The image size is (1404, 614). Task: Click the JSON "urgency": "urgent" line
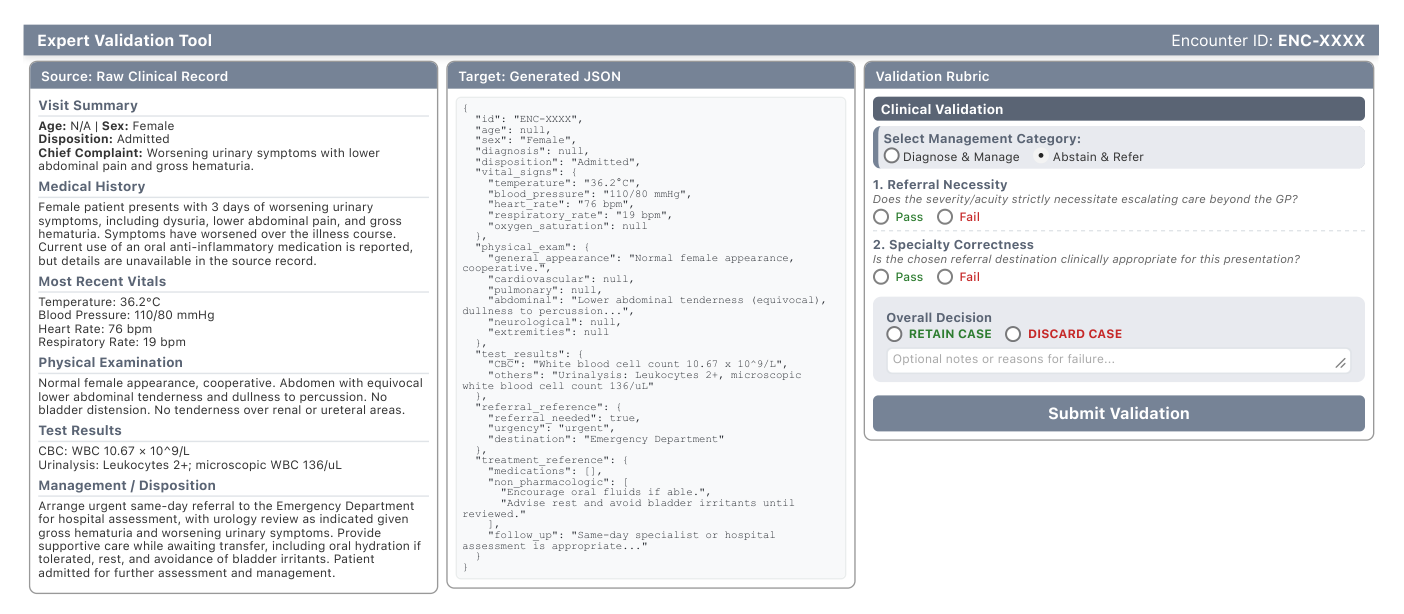tap(555, 428)
